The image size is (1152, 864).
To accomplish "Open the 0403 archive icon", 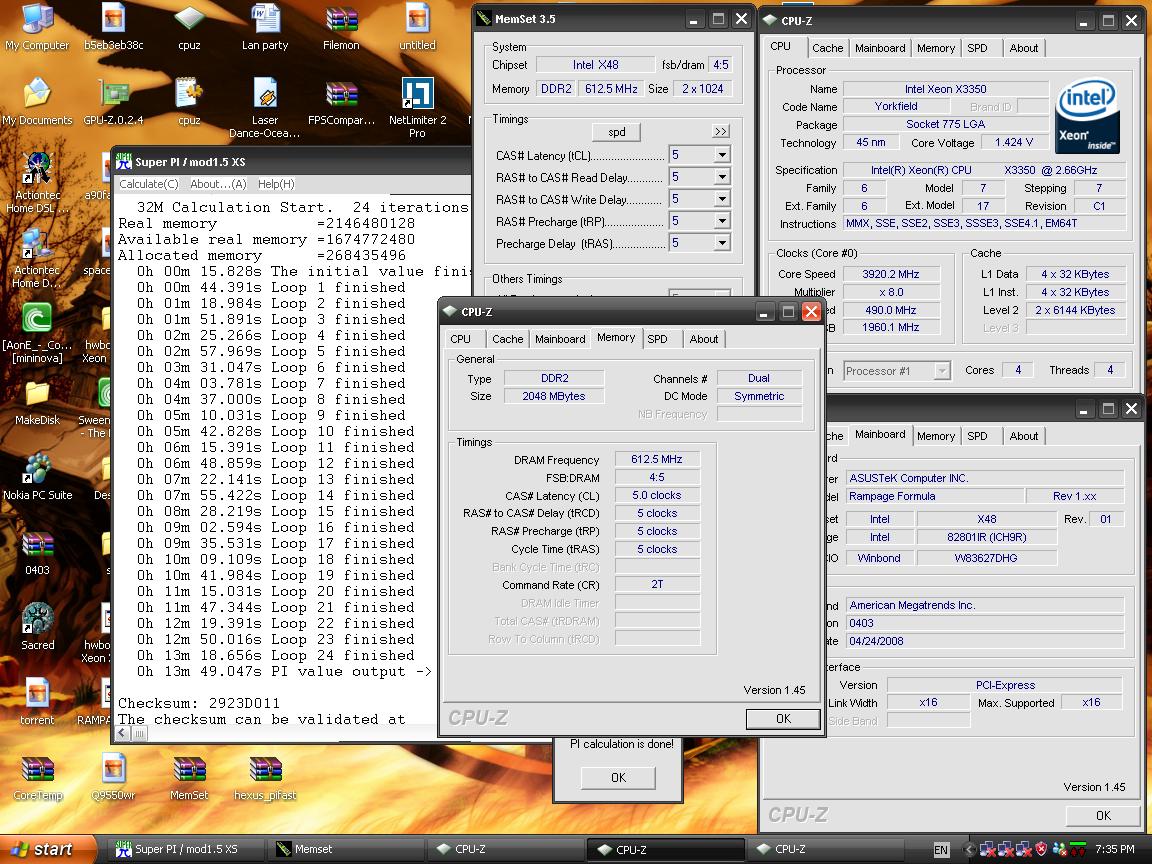I will (x=37, y=553).
